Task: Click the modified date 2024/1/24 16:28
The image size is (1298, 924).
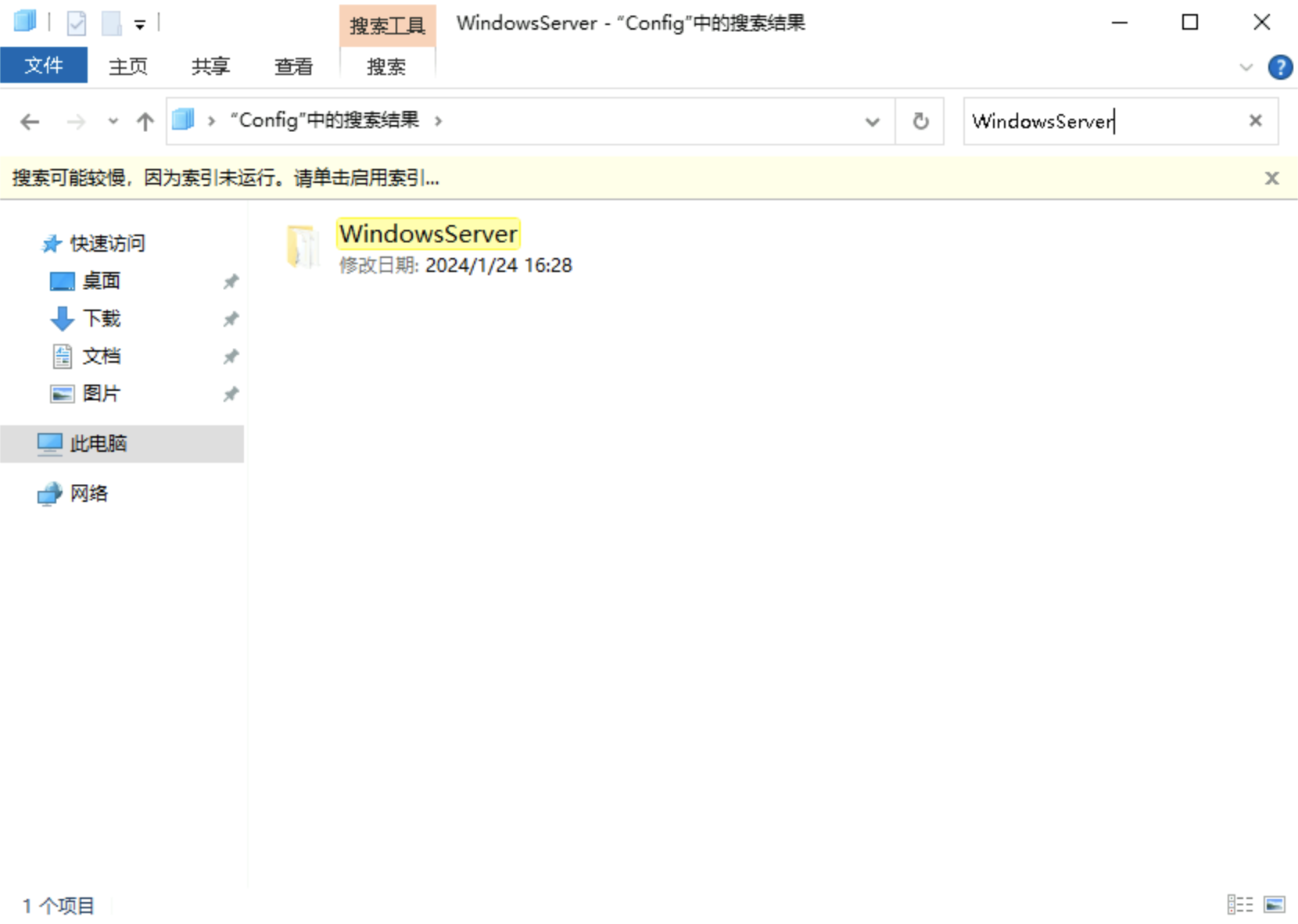Action: pyautogui.click(x=499, y=266)
